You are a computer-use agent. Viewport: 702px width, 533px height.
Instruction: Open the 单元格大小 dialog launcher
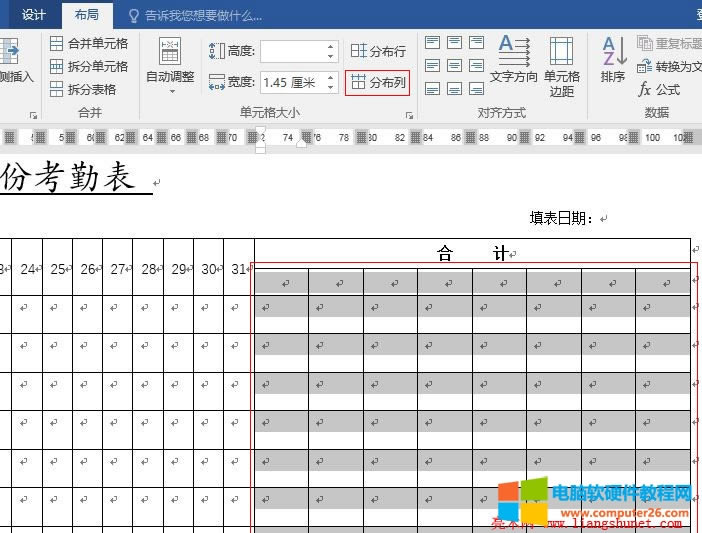point(409,115)
